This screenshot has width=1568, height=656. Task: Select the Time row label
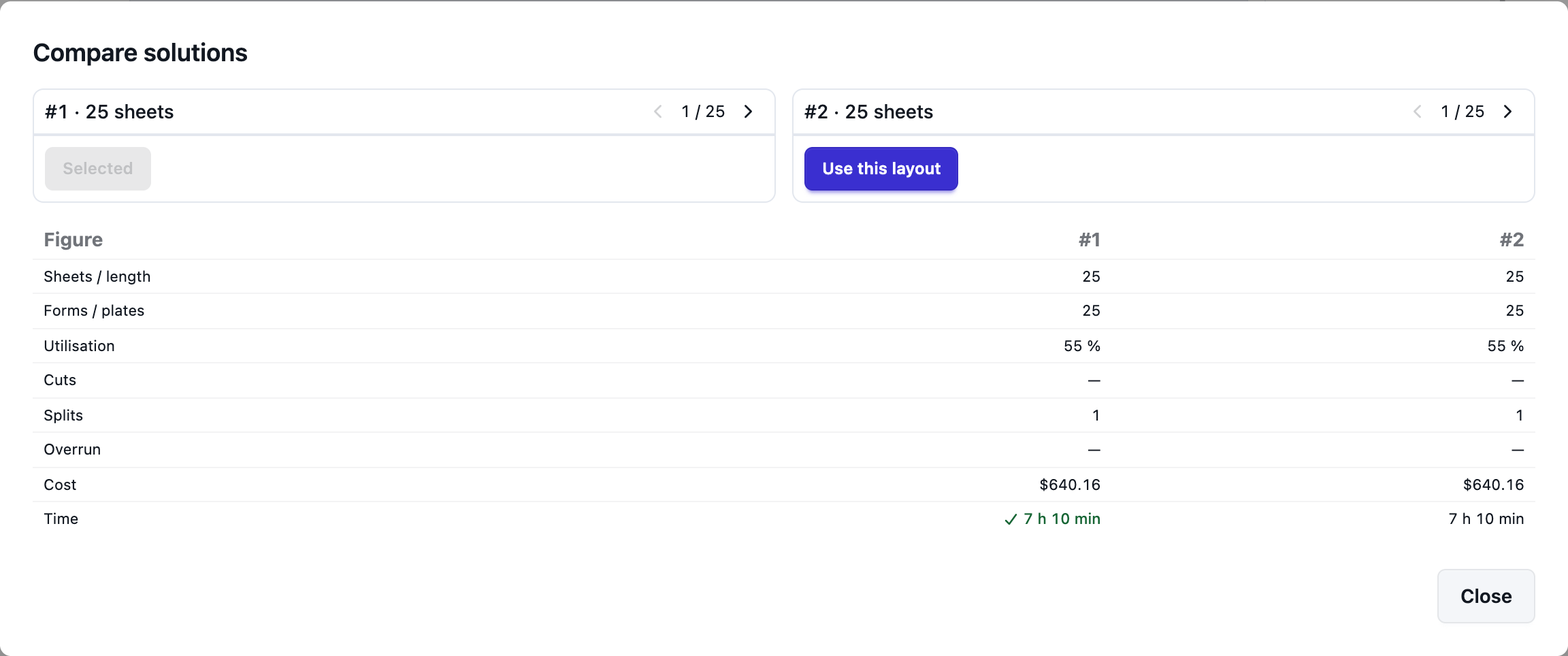coord(61,519)
